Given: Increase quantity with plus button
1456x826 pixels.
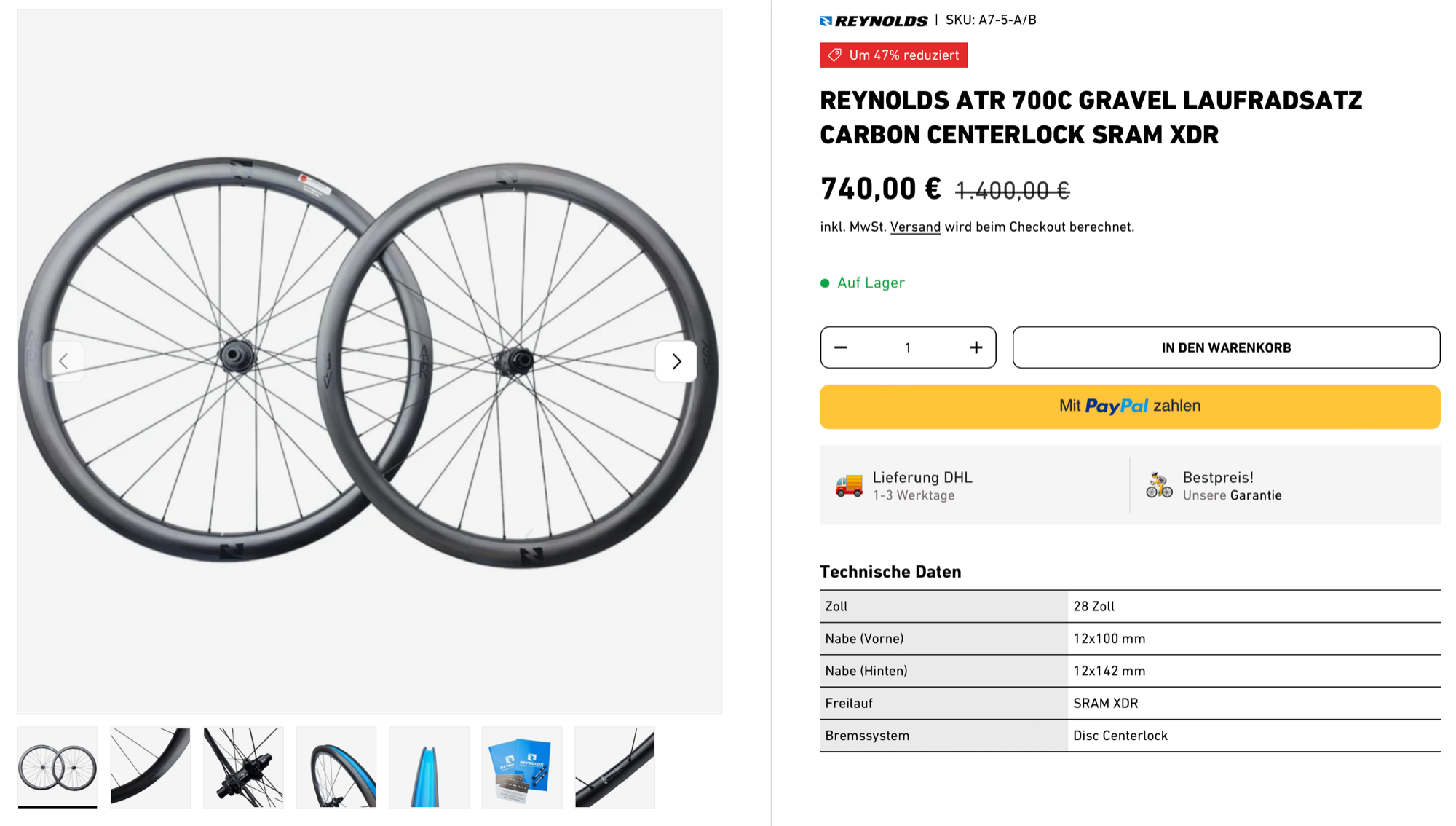Looking at the screenshot, I should 976,348.
